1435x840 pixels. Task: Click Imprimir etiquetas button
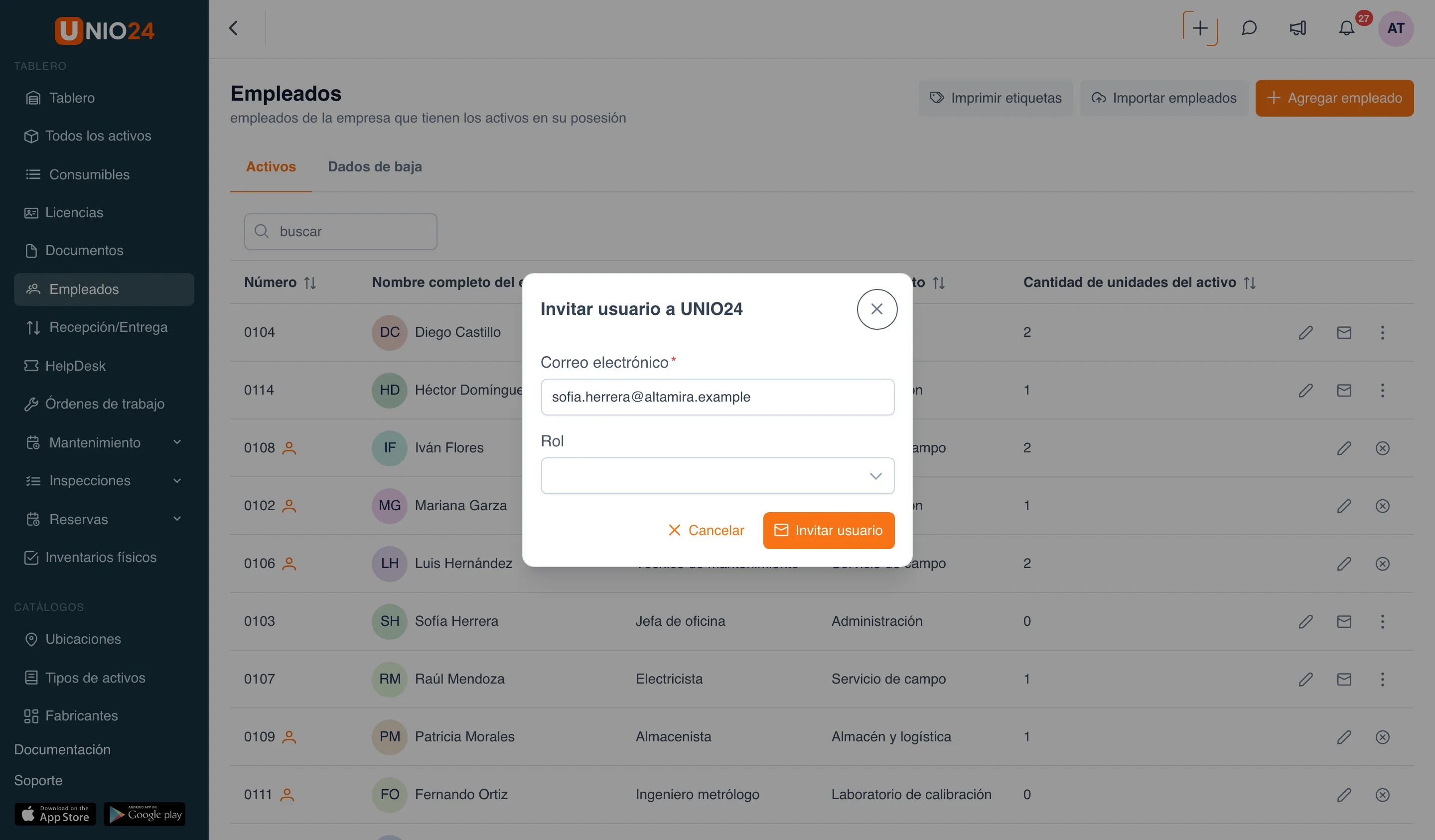[x=996, y=98]
